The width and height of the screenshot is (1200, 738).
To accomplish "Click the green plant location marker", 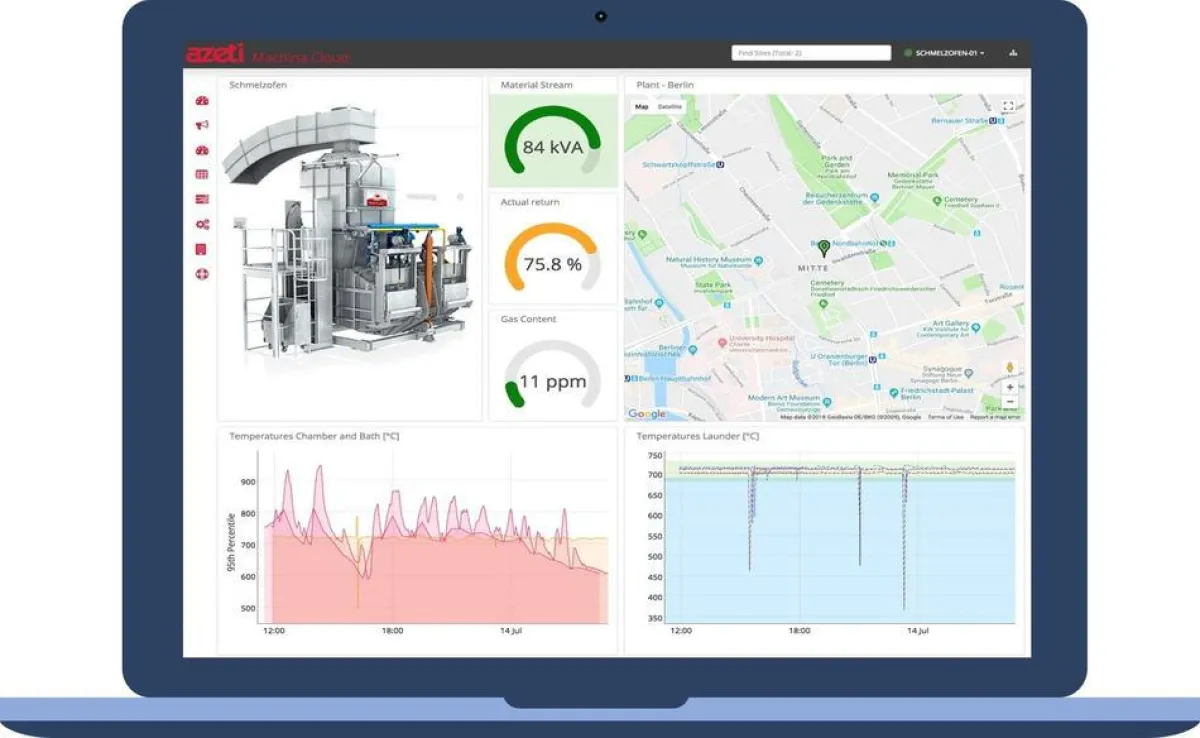I will click(x=823, y=246).
